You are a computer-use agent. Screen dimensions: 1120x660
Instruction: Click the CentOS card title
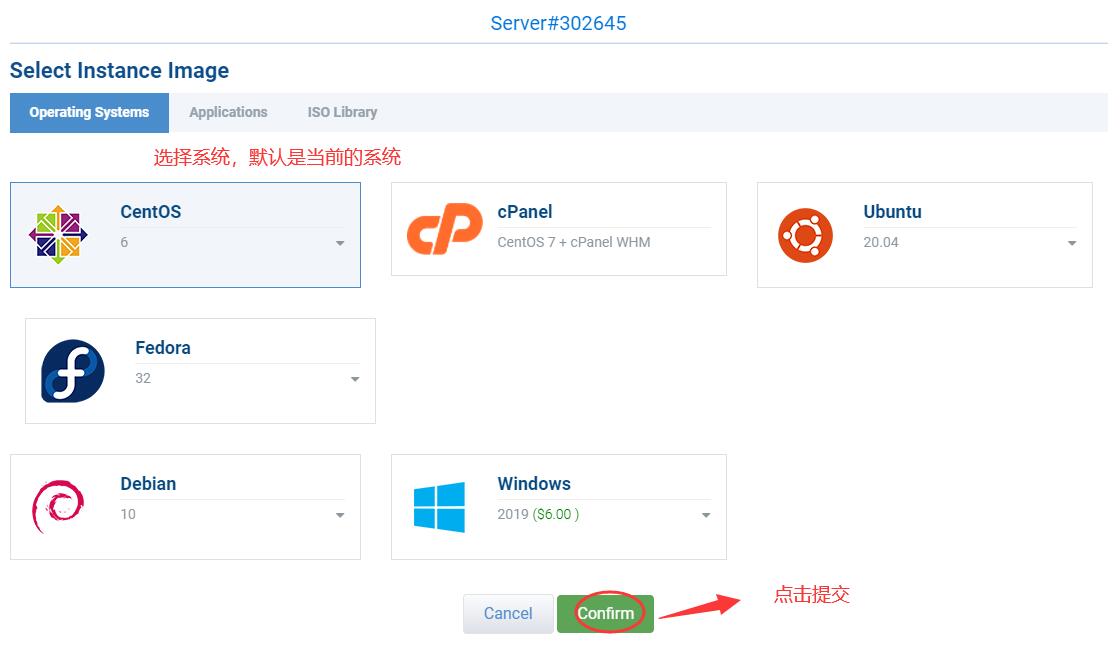[151, 212]
